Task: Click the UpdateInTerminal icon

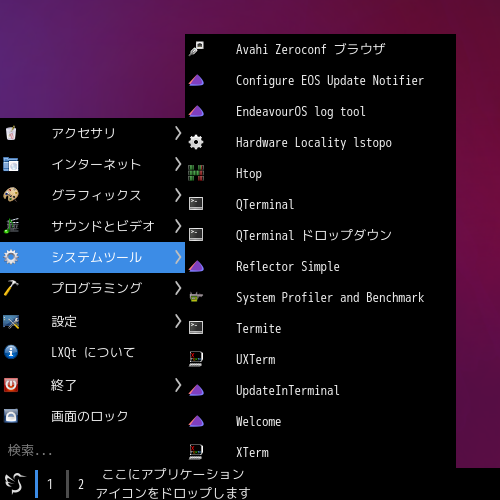Action: (x=196, y=390)
